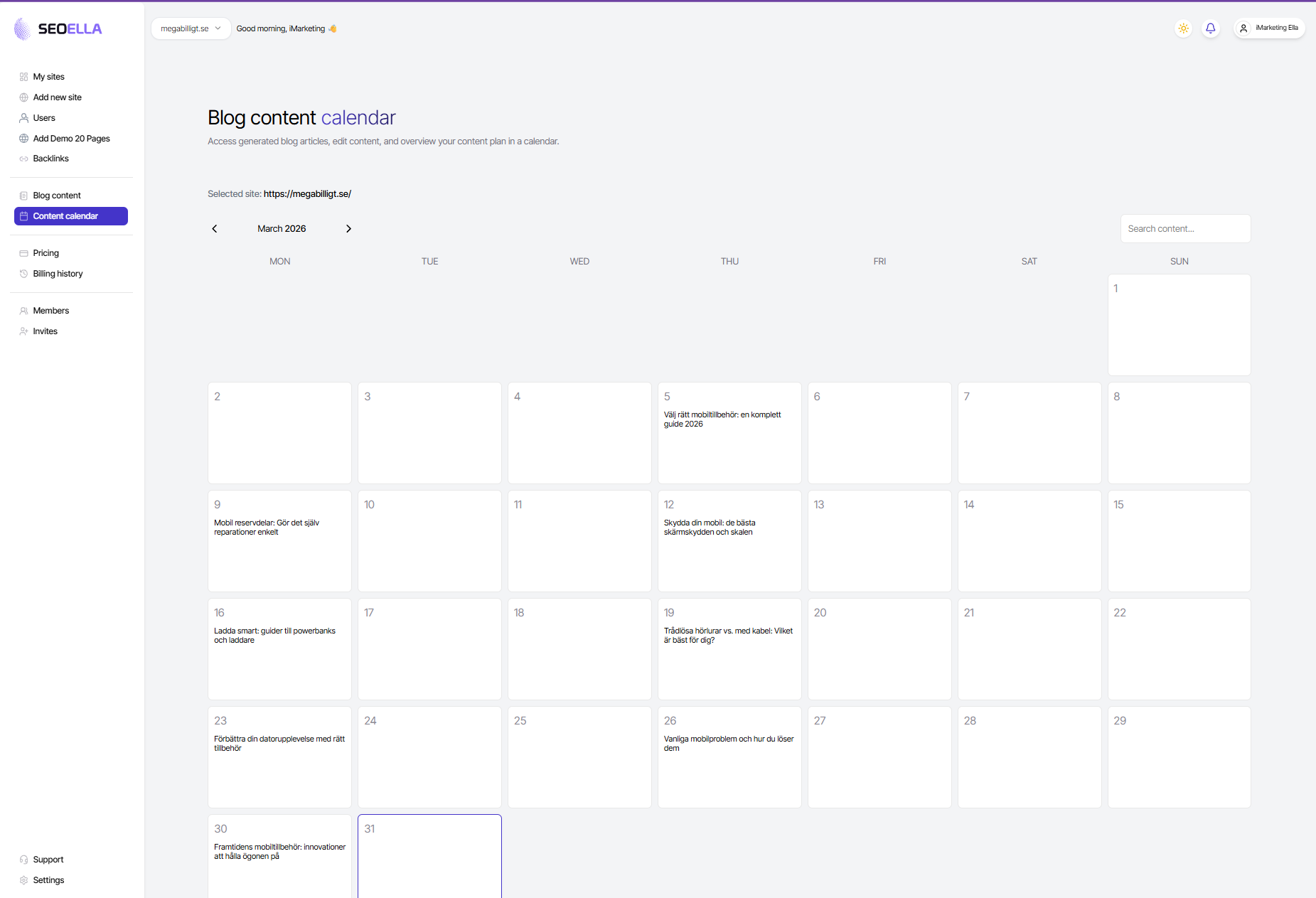Click the Support button
Viewport: 1316px width, 898px height.
tap(48, 859)
